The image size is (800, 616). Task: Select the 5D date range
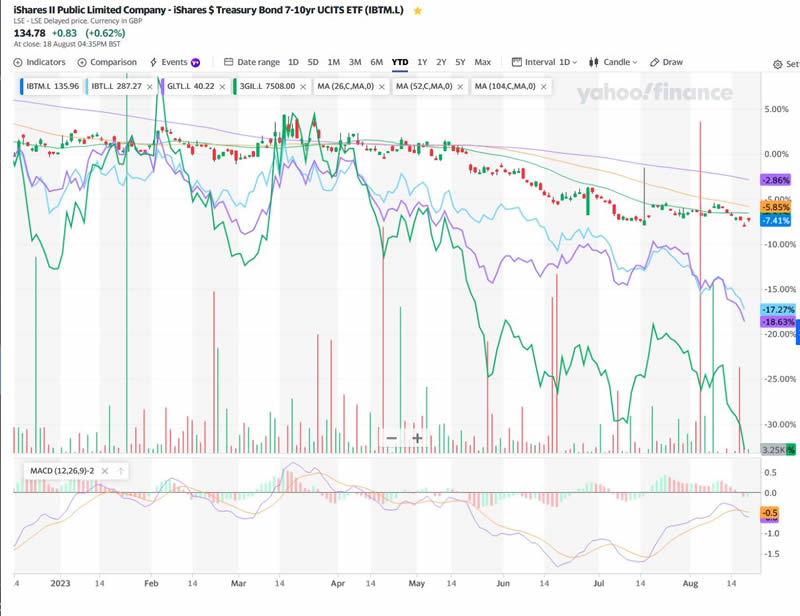(x=313, y=62)
